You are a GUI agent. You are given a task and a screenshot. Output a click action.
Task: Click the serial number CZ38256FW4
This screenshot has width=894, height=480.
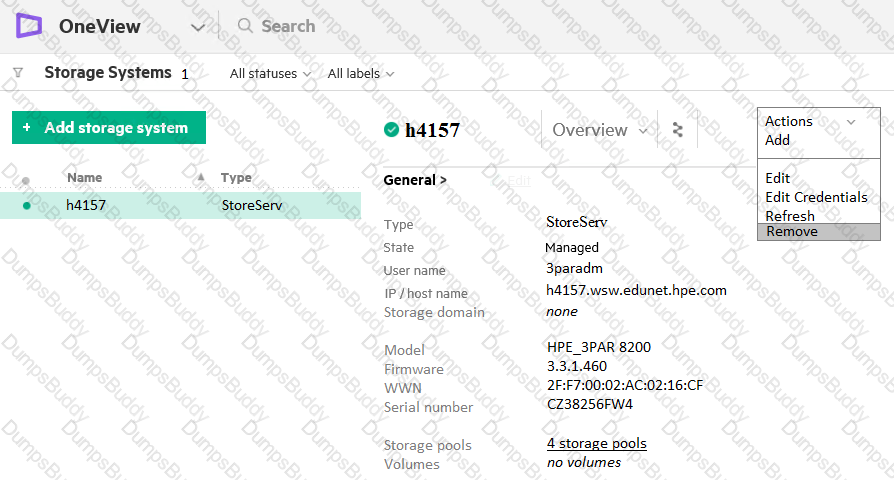pos(590,404)
